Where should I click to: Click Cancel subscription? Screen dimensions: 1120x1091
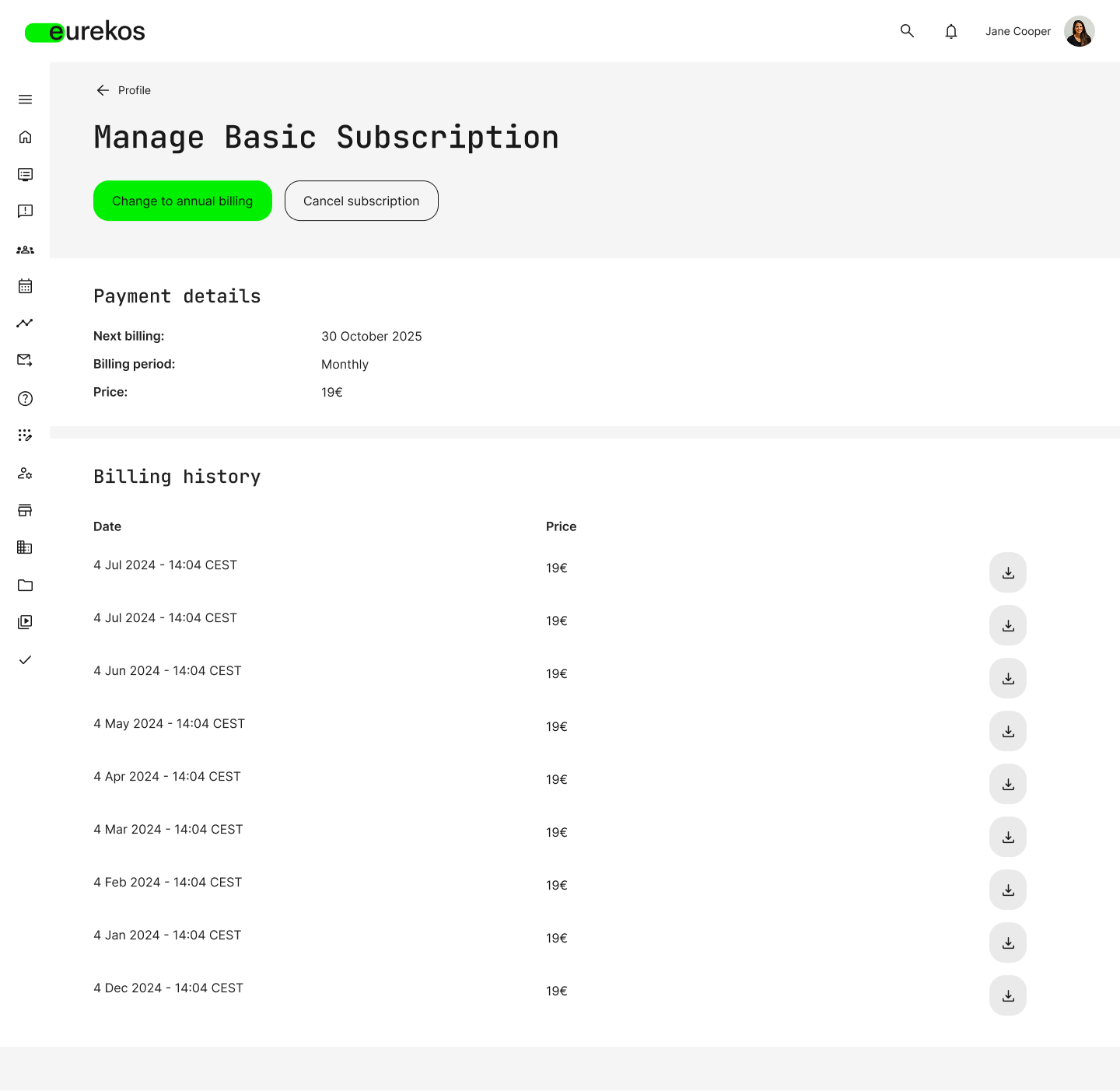click(x=362, y=201)
